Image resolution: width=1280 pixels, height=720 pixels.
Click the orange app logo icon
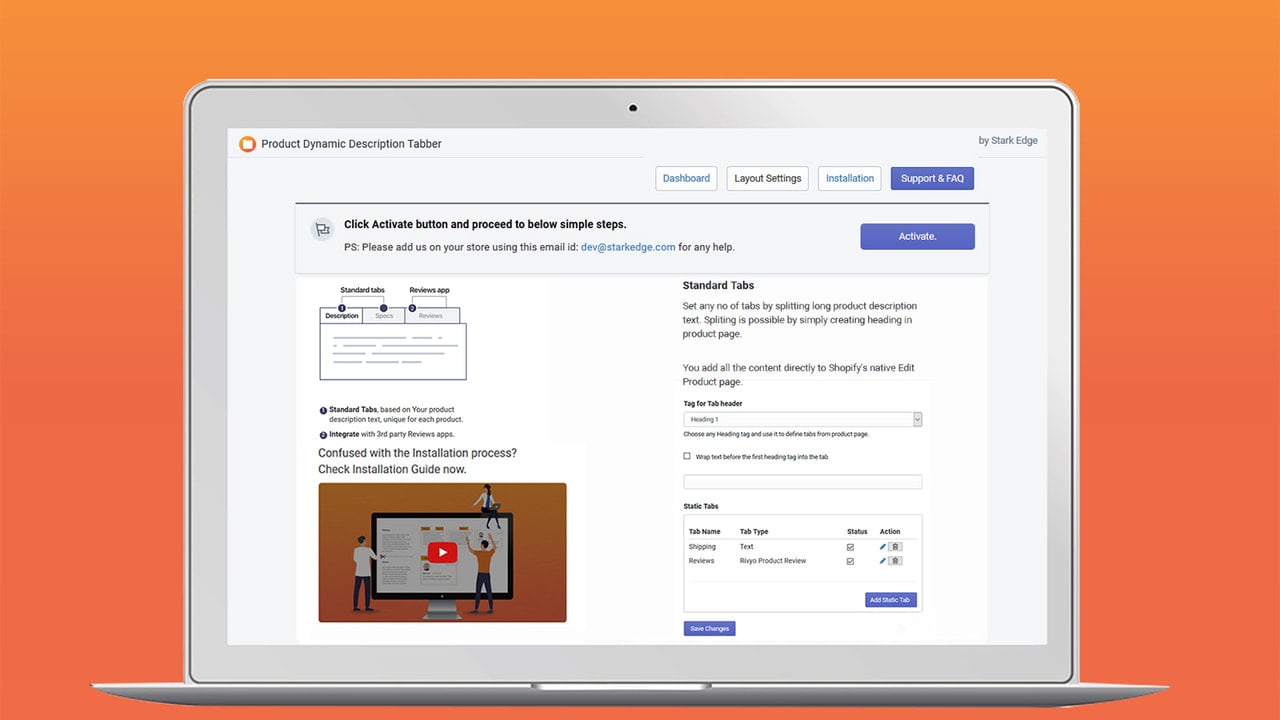coord(248,144)
